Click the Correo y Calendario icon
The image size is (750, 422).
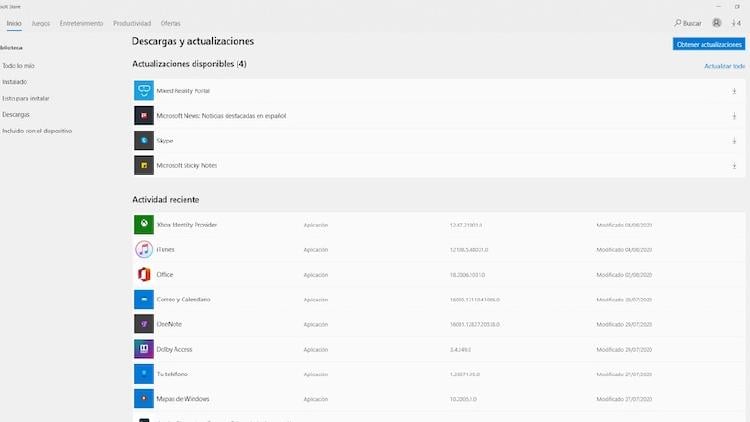click(143, 299)
